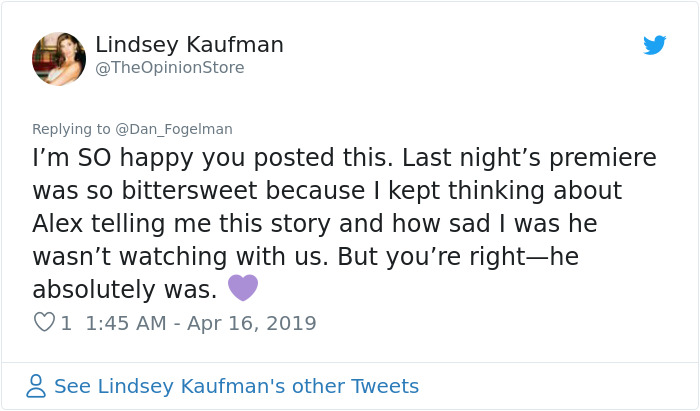Click the like count number 1
700x411 pixels.
click(x=66, y=323)
